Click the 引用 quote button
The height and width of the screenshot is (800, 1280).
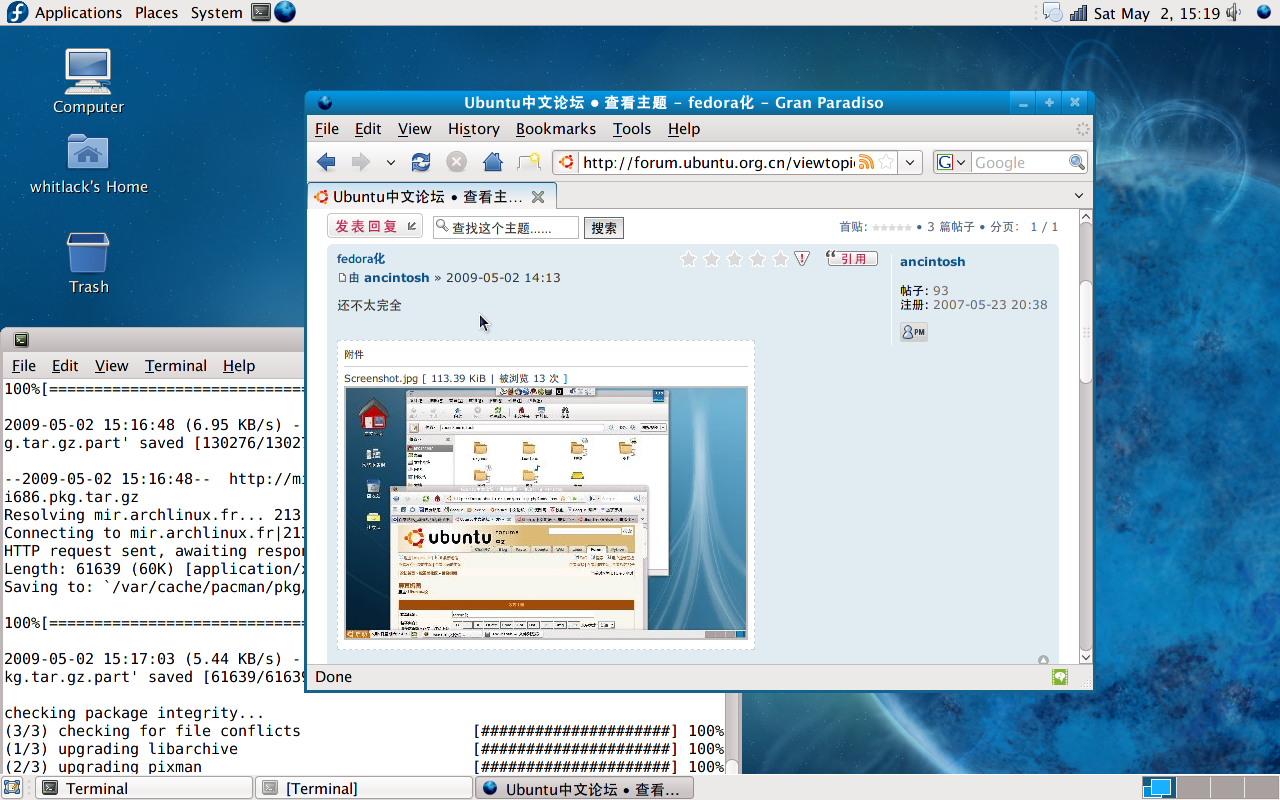852,259
